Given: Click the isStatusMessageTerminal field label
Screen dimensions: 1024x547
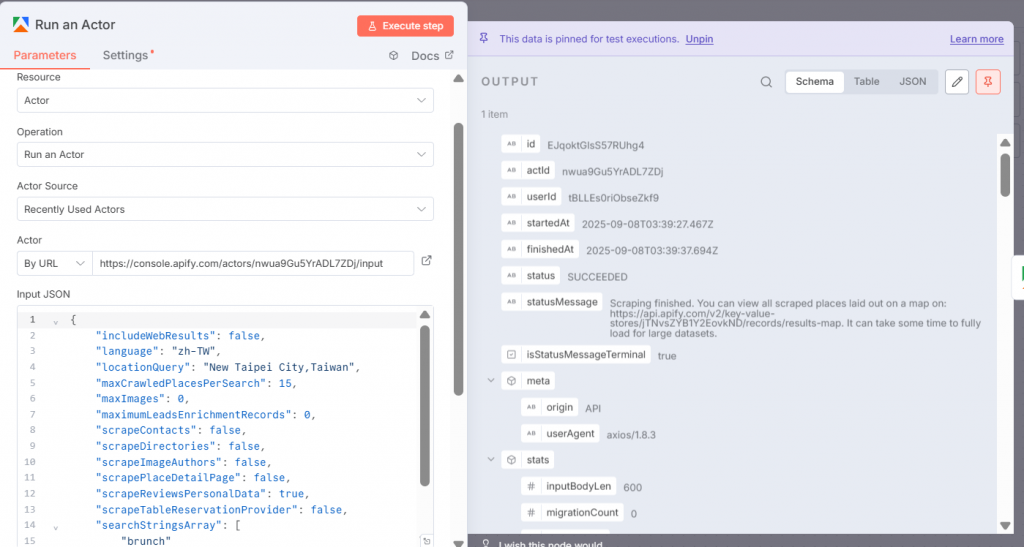Looking at the screenshot, I should [x=586, y=354].
